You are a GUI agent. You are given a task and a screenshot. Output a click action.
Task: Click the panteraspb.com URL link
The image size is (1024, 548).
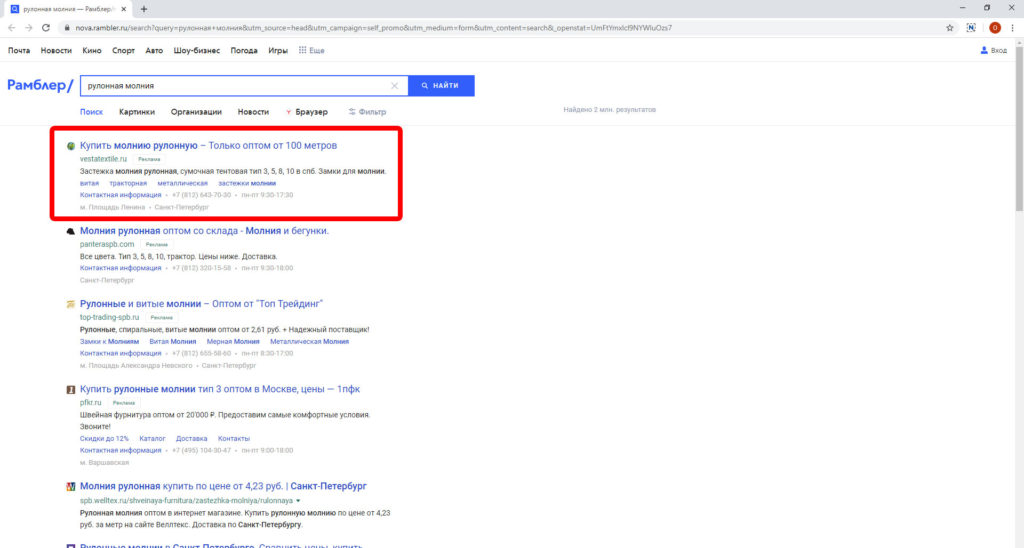(x=107, y=244)
